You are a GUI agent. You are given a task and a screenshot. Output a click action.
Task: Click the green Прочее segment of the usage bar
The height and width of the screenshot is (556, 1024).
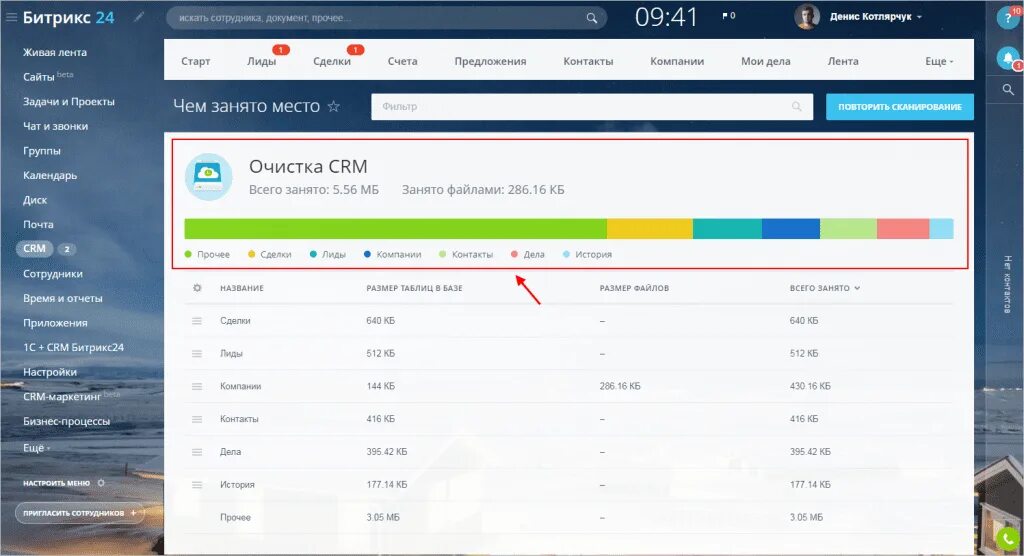395,229
